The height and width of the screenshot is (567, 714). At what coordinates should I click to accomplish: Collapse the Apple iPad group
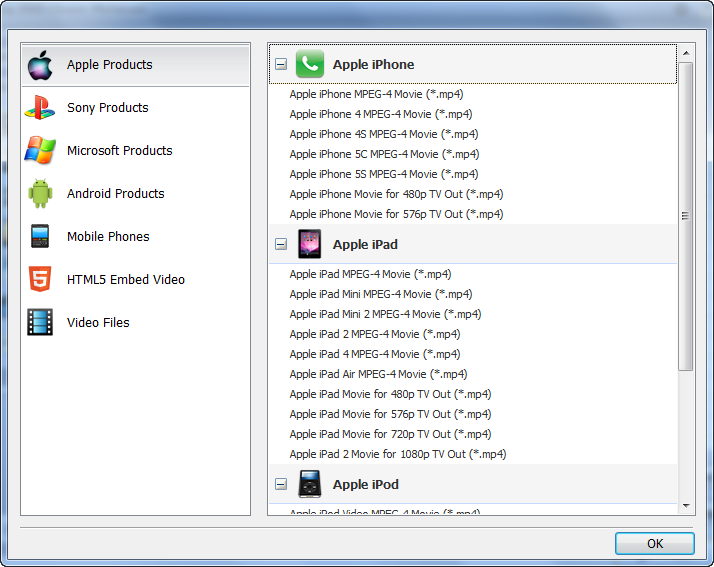(281, 244)
